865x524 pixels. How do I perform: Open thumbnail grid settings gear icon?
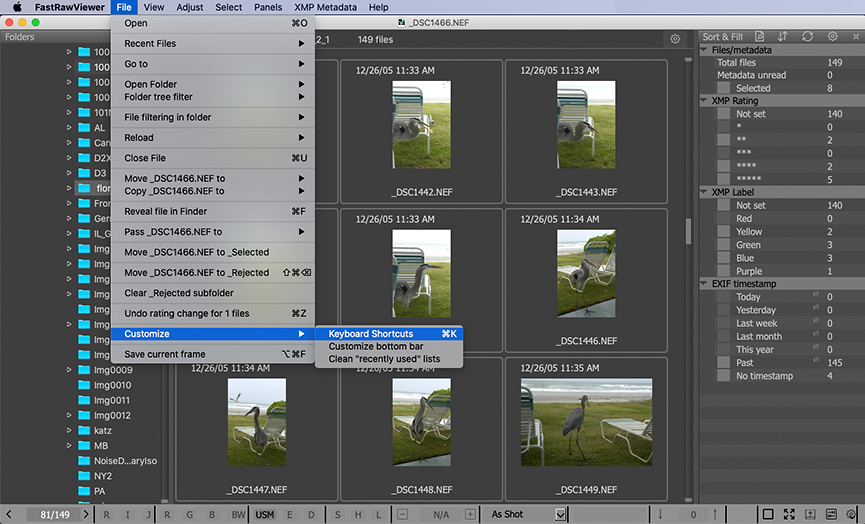(675, 39)
